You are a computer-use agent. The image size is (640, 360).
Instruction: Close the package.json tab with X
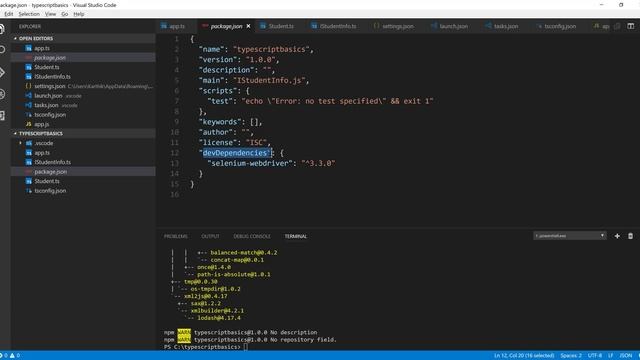point(248,26)
